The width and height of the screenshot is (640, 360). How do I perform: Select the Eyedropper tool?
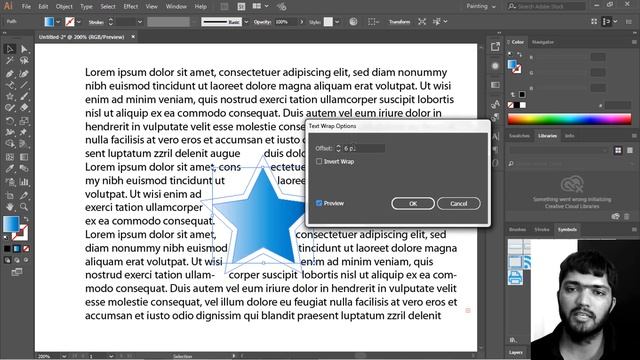click(10, 169)
